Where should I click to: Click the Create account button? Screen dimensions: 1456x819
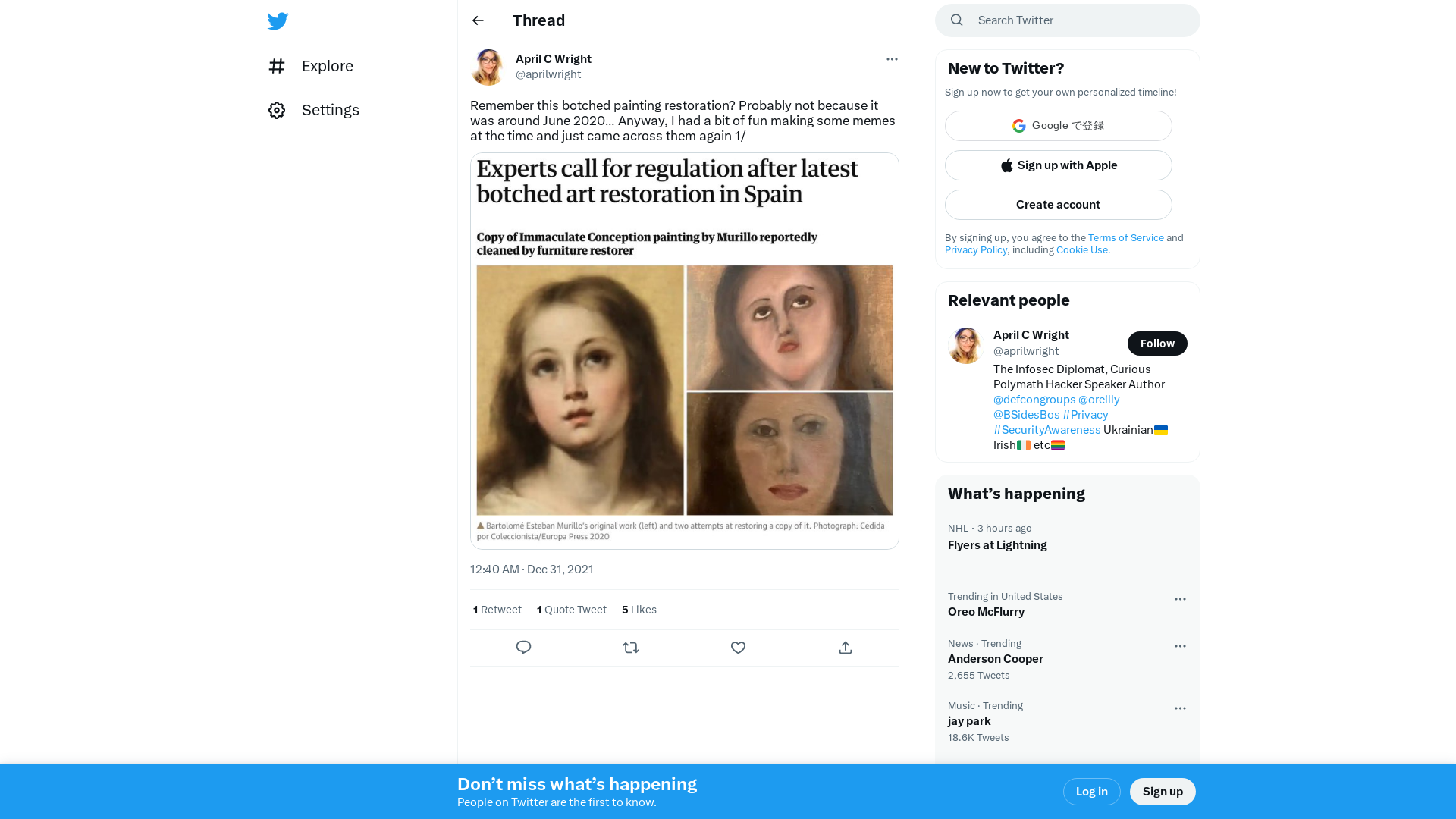1059,205
